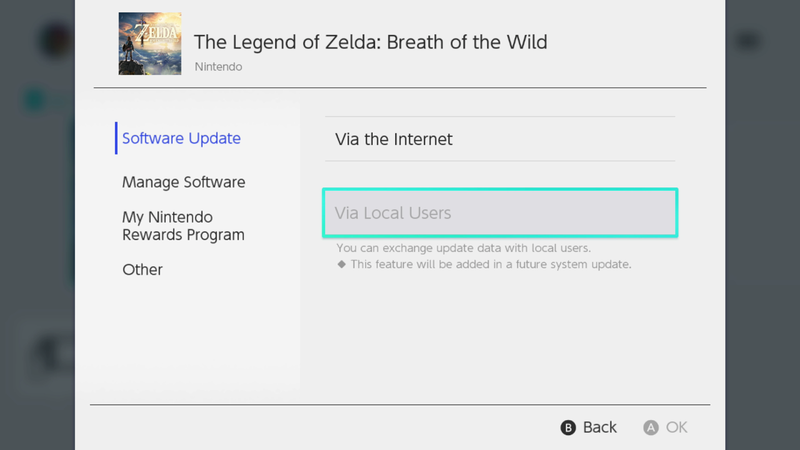Click the blue indicator beside Software Update

pos(116,138)
